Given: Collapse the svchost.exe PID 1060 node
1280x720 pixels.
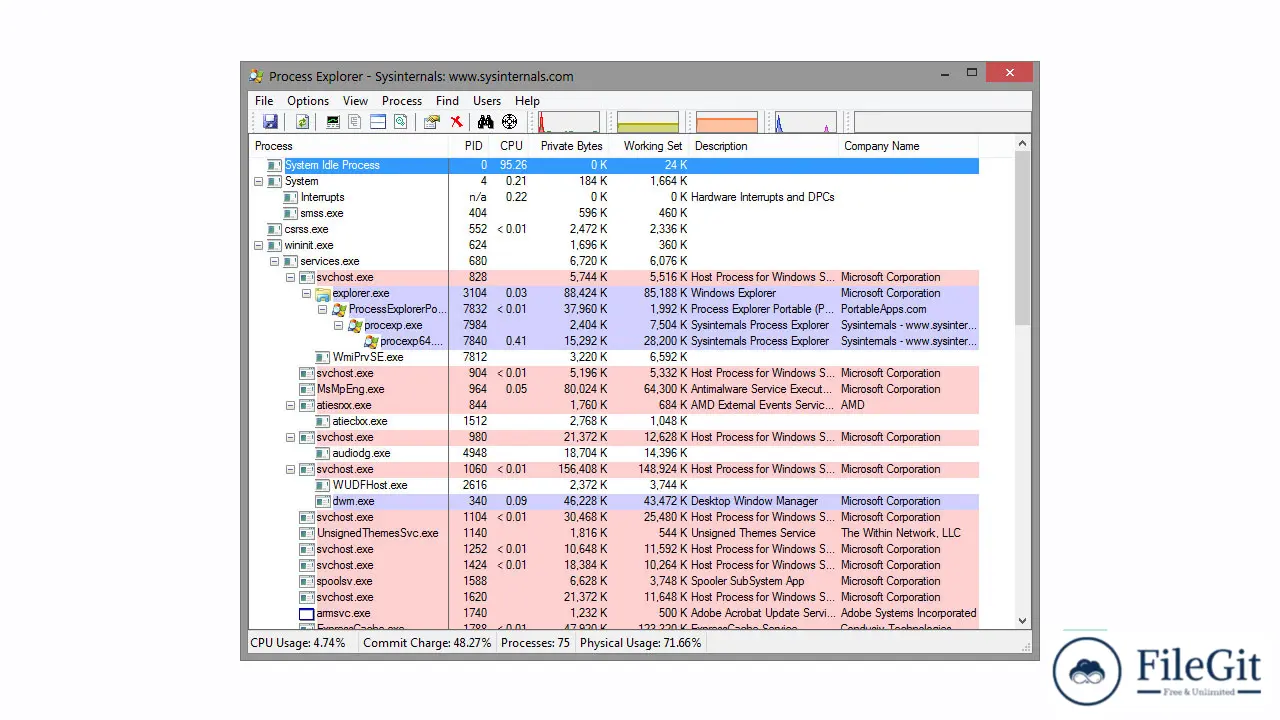Looking at the screenshot, I should click(290, 469).
